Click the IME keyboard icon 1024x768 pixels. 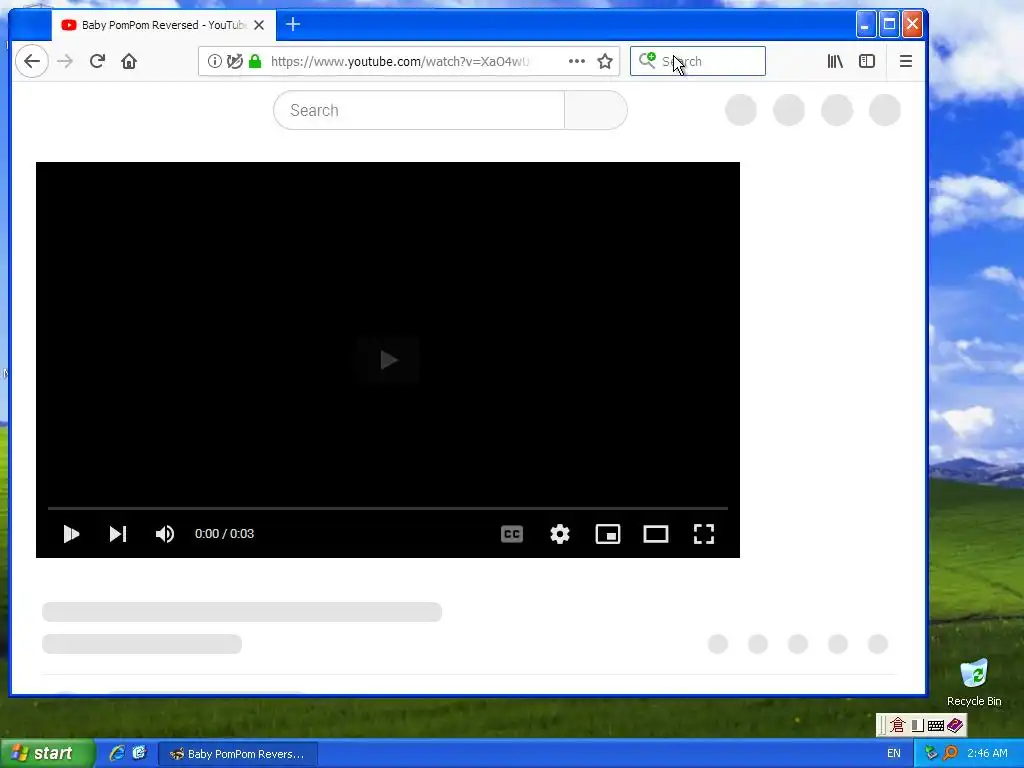pyautogui.click(x=936, y=726)
